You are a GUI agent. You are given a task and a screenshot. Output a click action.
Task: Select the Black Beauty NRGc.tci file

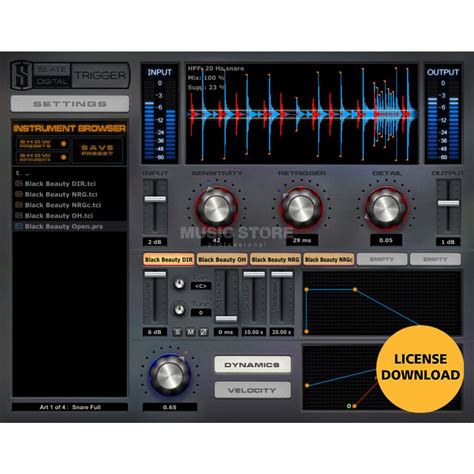pos(63,205)
